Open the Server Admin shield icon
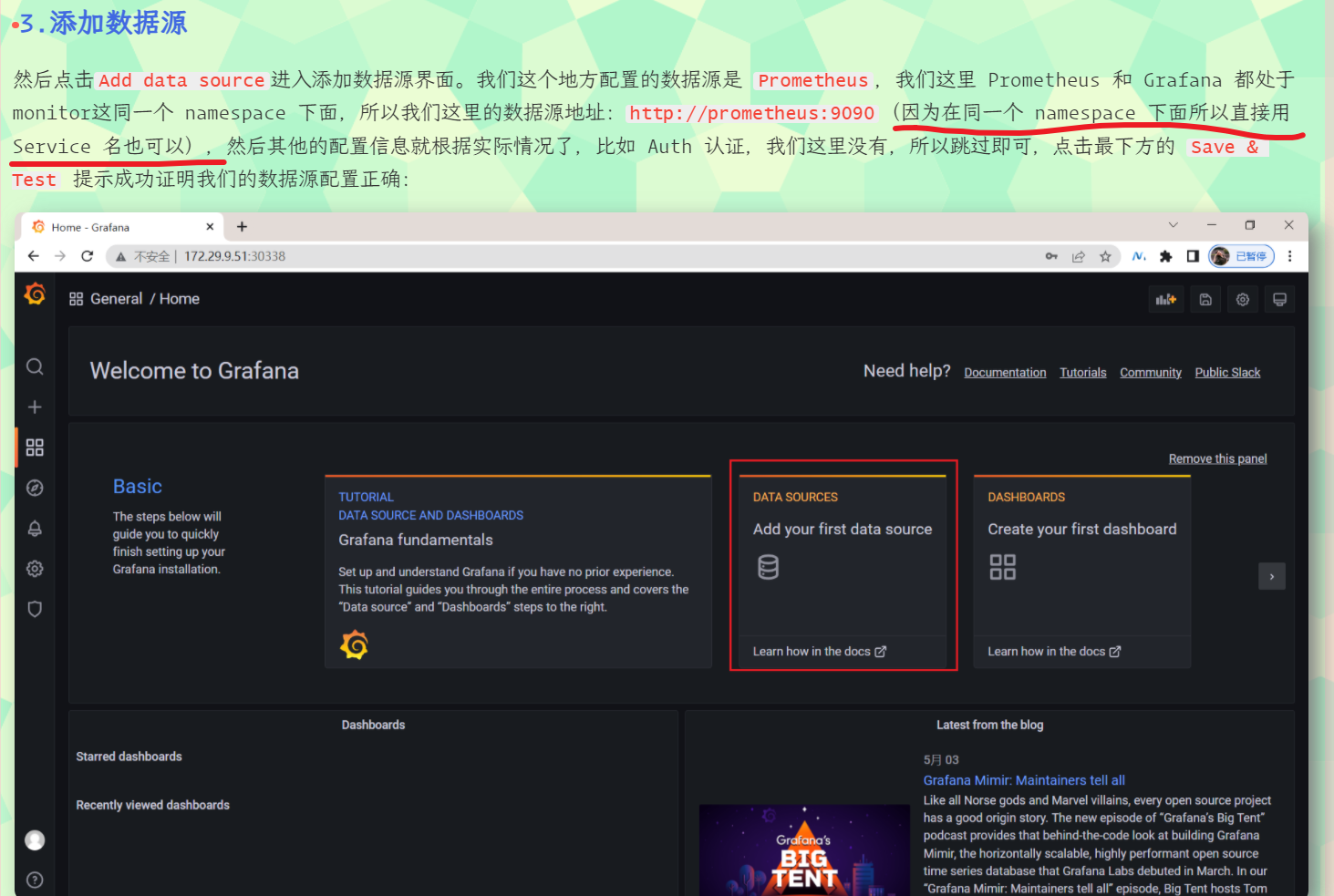Viewport: 1334px width, 896px height. [x=35, y=609]
